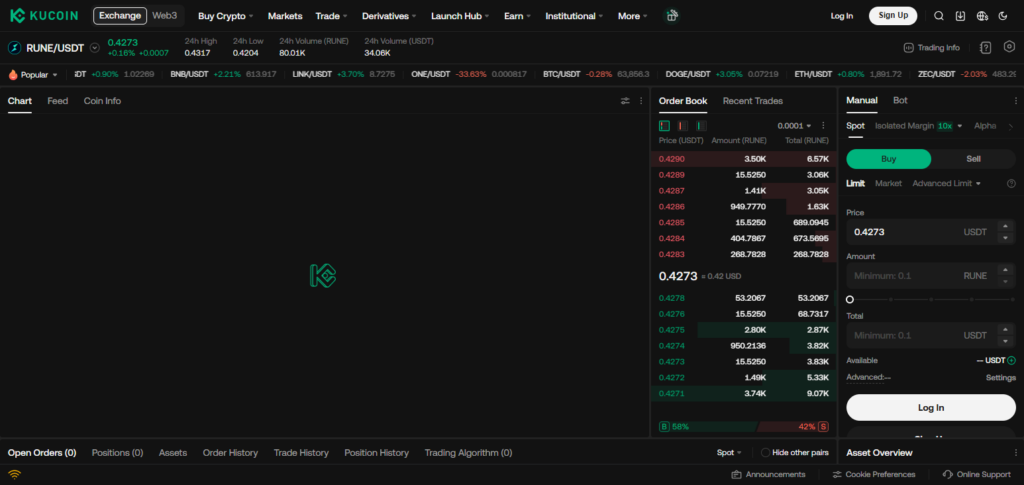Open the tutorial help book icon
Screen dimensions: 1024x485
point(986,47)
